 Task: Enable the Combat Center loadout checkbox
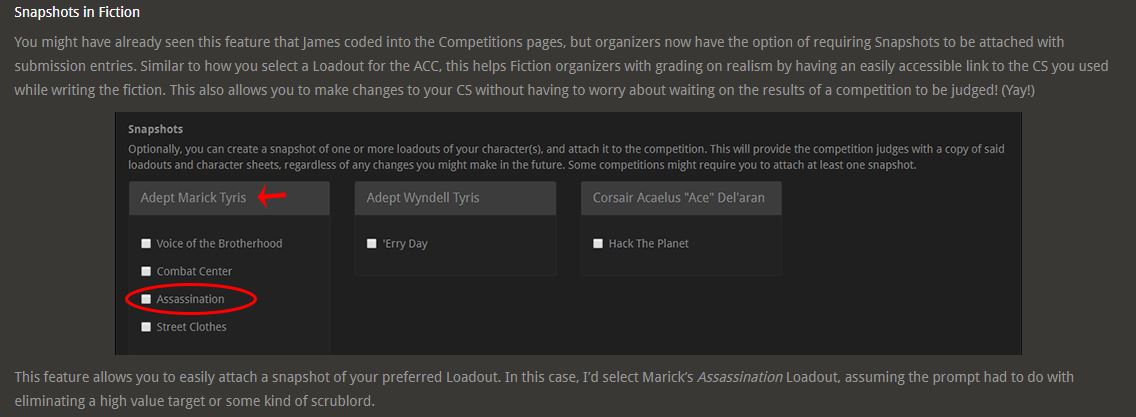(x=147, y=271)
